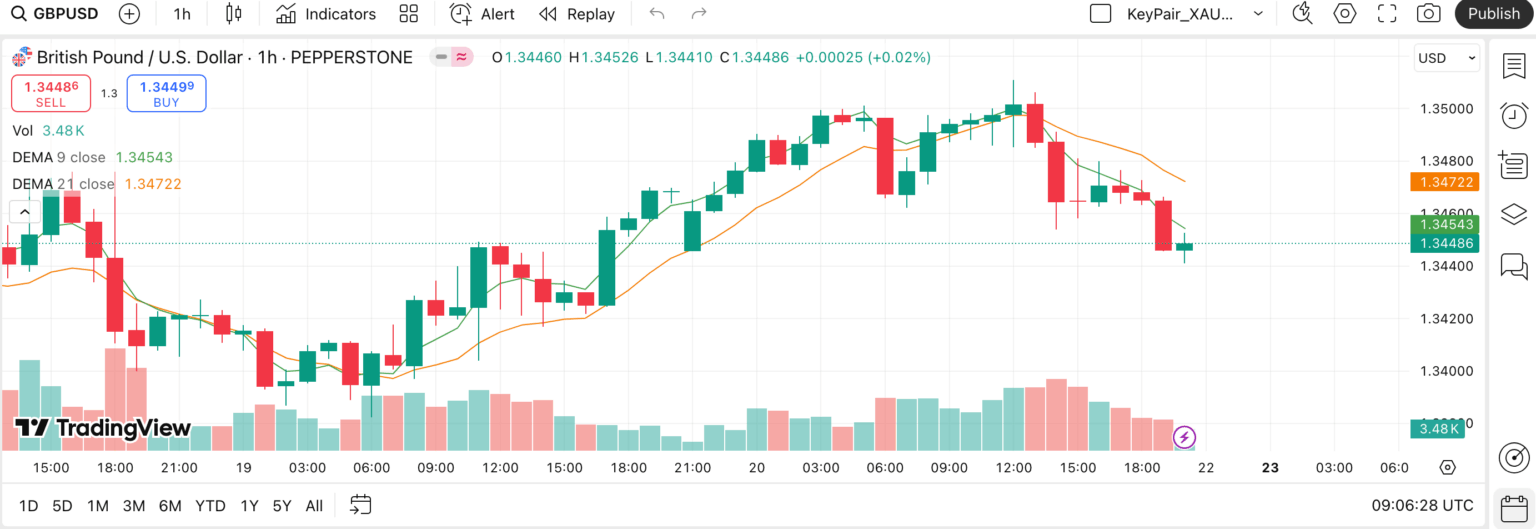Open the chat bubbles sidebar icon

coord(1514,265)
